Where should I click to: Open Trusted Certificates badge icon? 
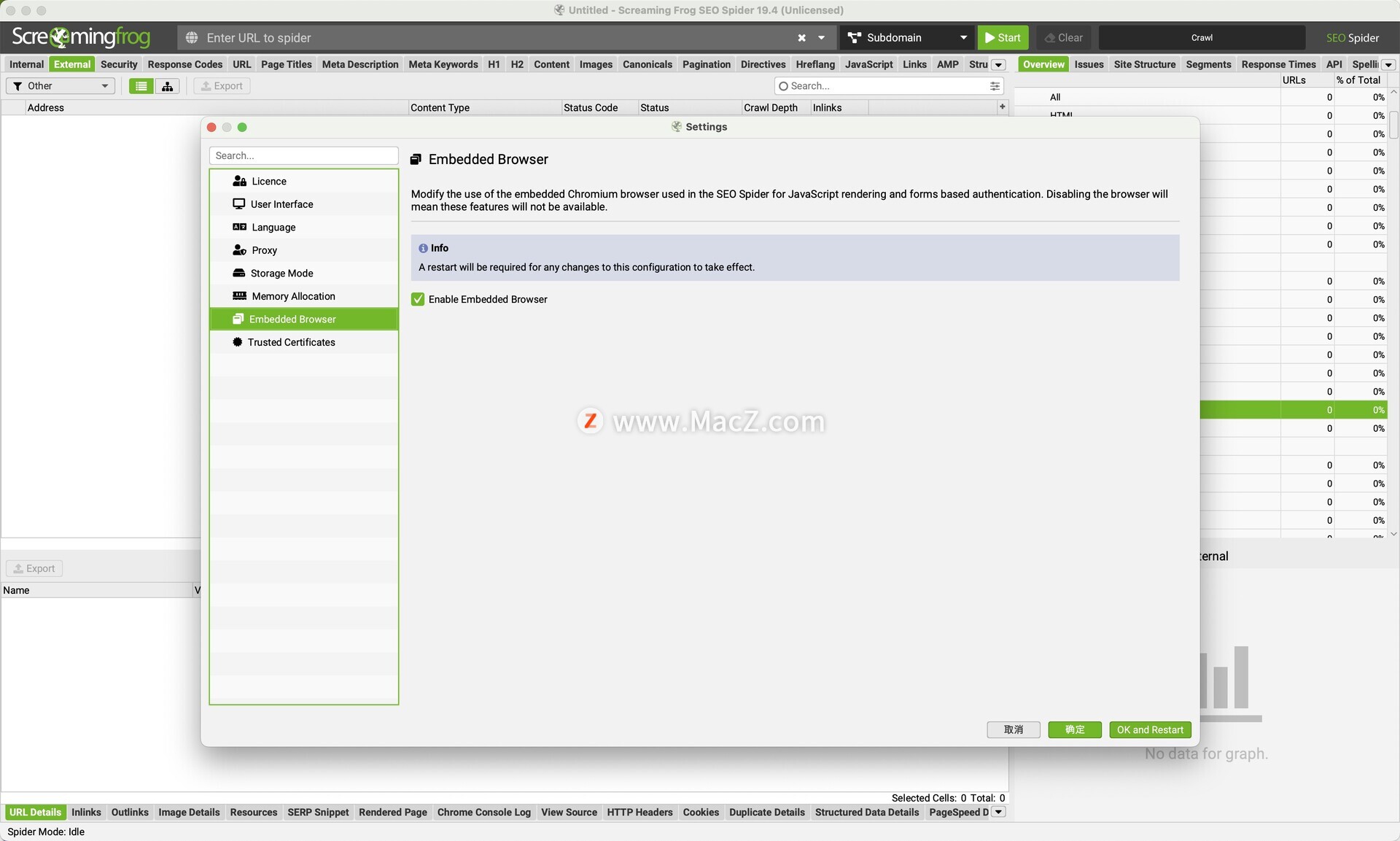[237, 342]
